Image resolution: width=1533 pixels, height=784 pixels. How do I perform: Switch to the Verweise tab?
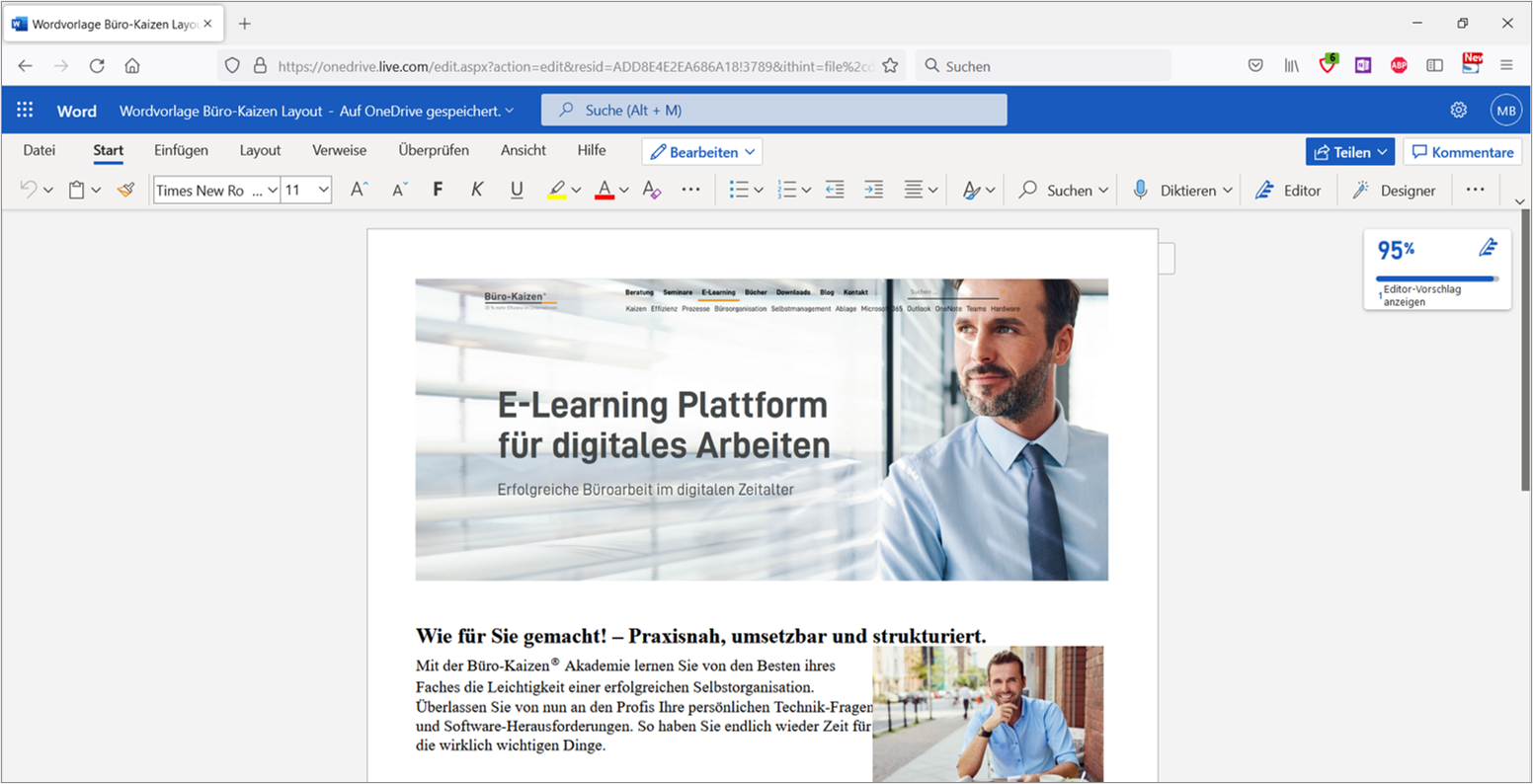click(339, 150)
